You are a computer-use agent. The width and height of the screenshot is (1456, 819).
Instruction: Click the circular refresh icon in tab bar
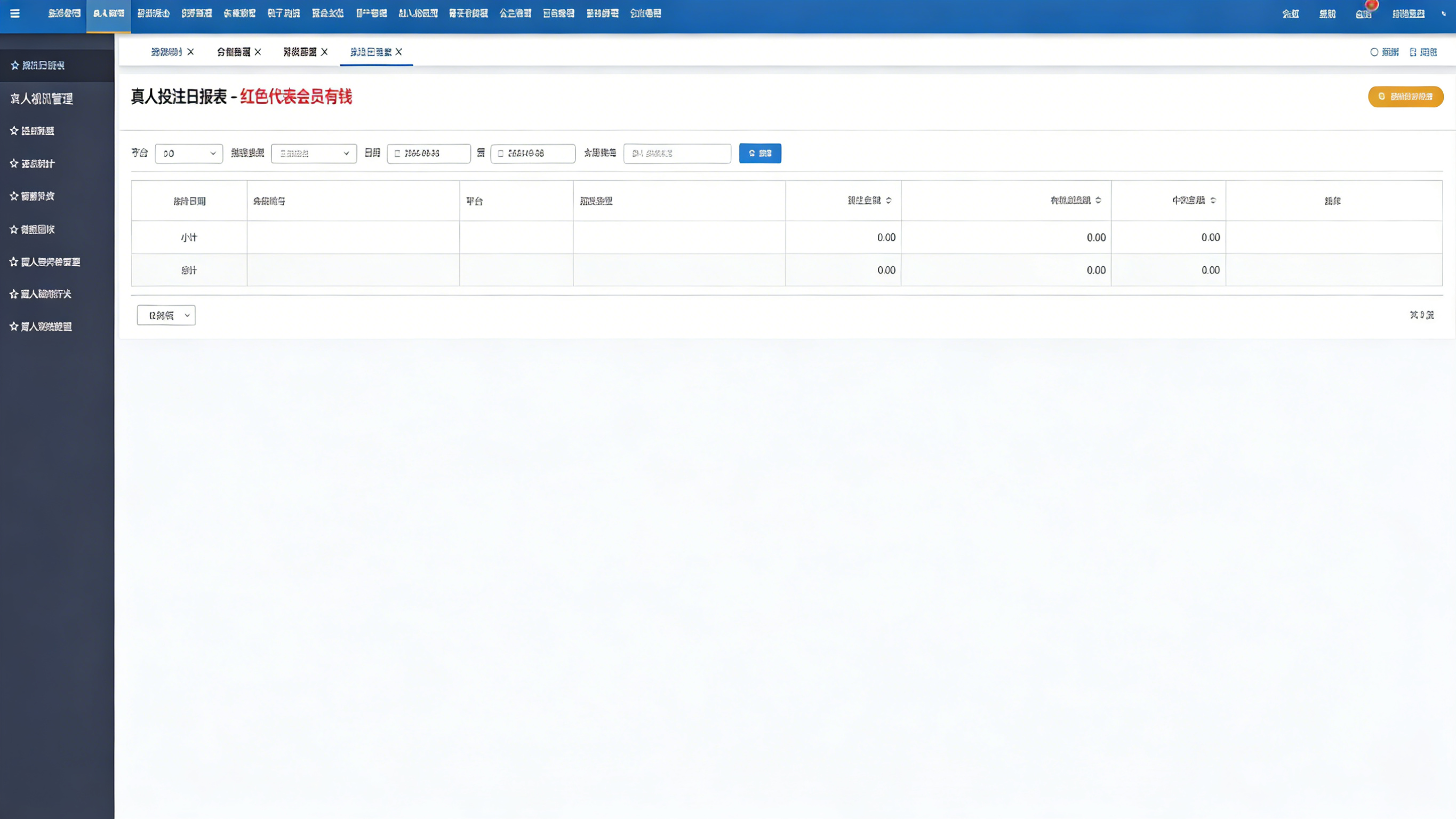click(1374, 52)
